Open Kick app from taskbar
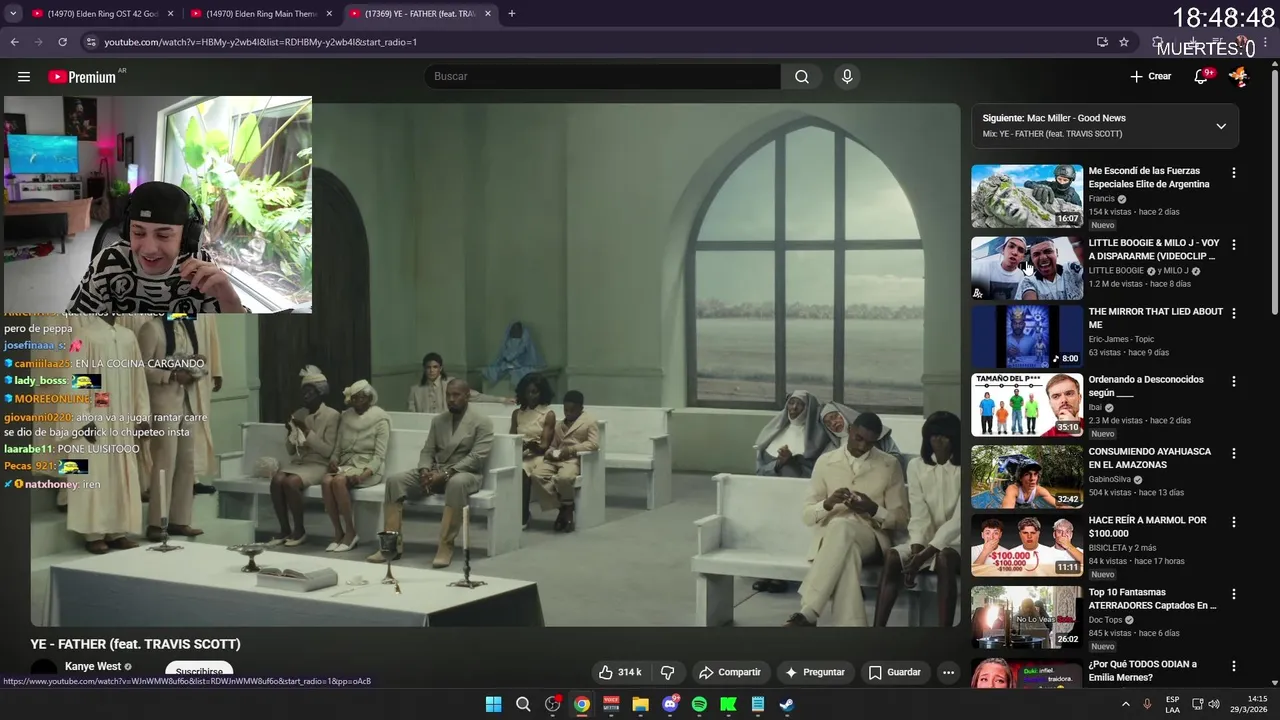Image resolution: width=1280 pixels, height=720 pixels. pos(729,704)
